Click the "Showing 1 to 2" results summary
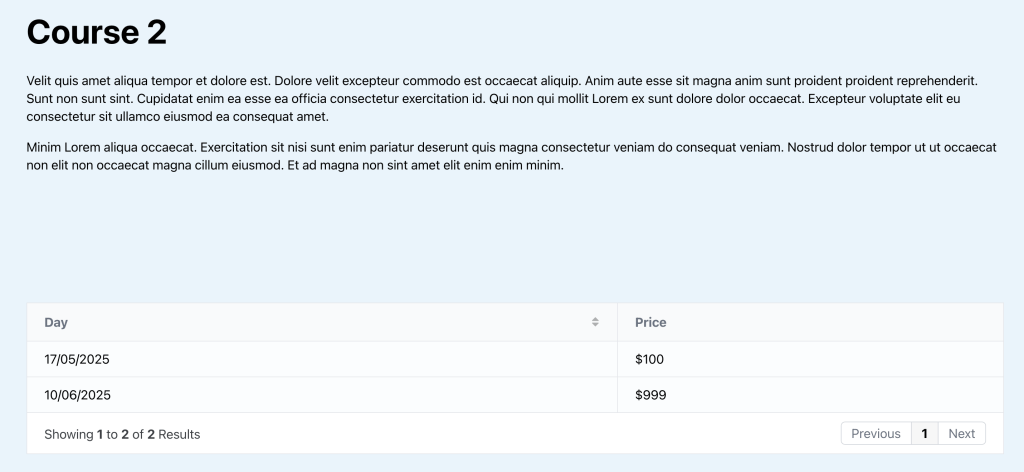The width and height of the screenshot is (1024, 472). [x=122, y=434]
